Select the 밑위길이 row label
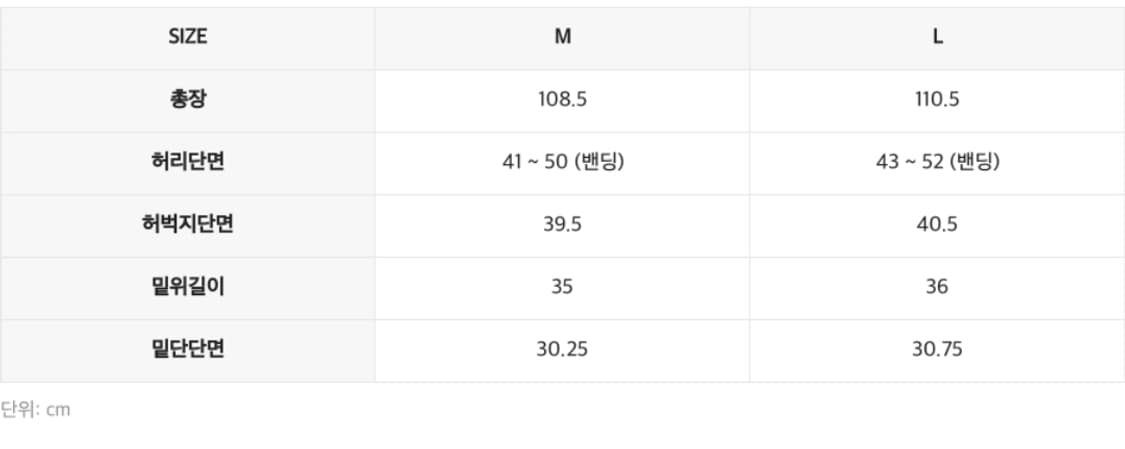Screen dimensions: 1125x449 click(187, 287)
